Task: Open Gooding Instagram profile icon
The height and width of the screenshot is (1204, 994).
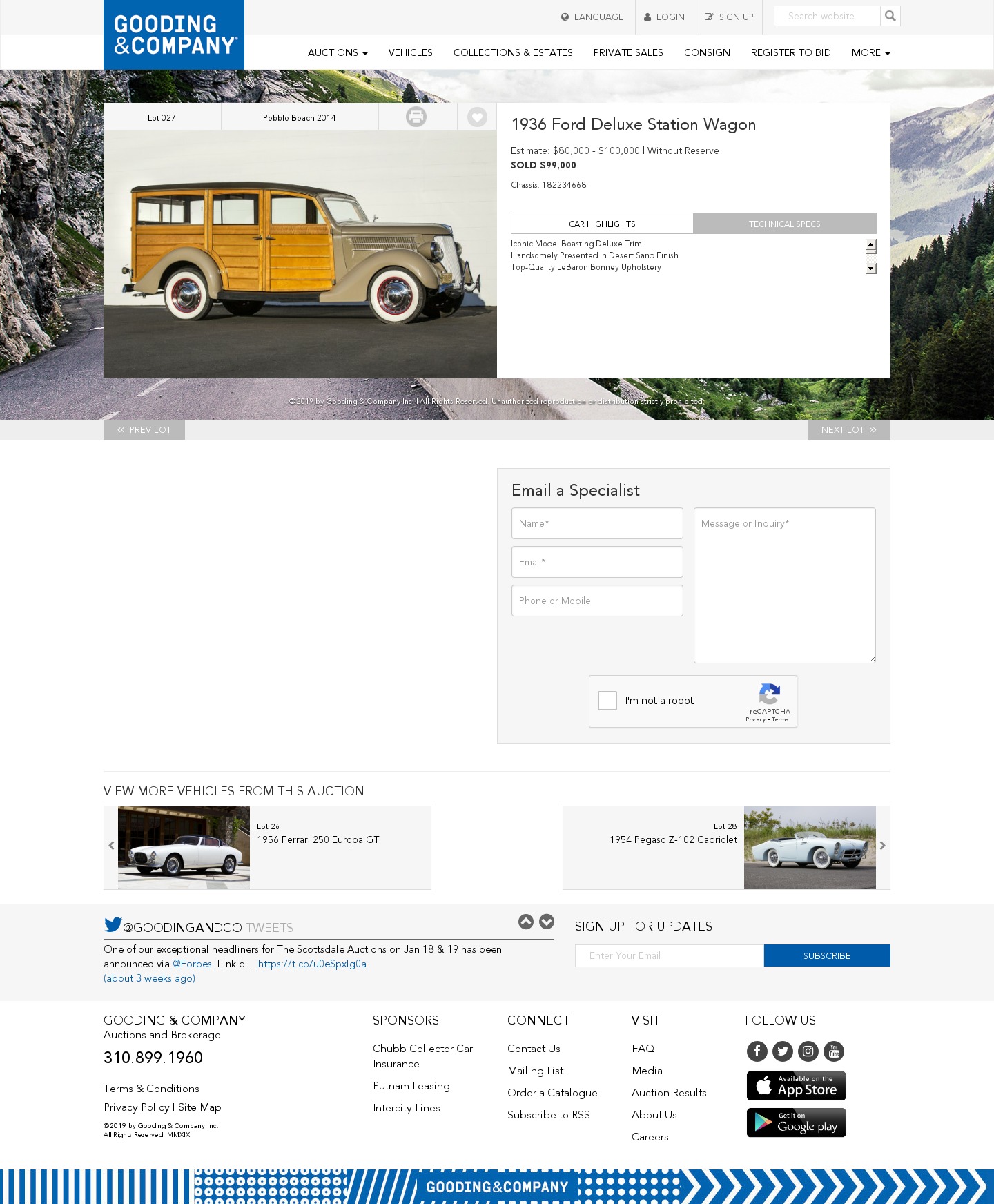Action: [x=808, y=1051]
